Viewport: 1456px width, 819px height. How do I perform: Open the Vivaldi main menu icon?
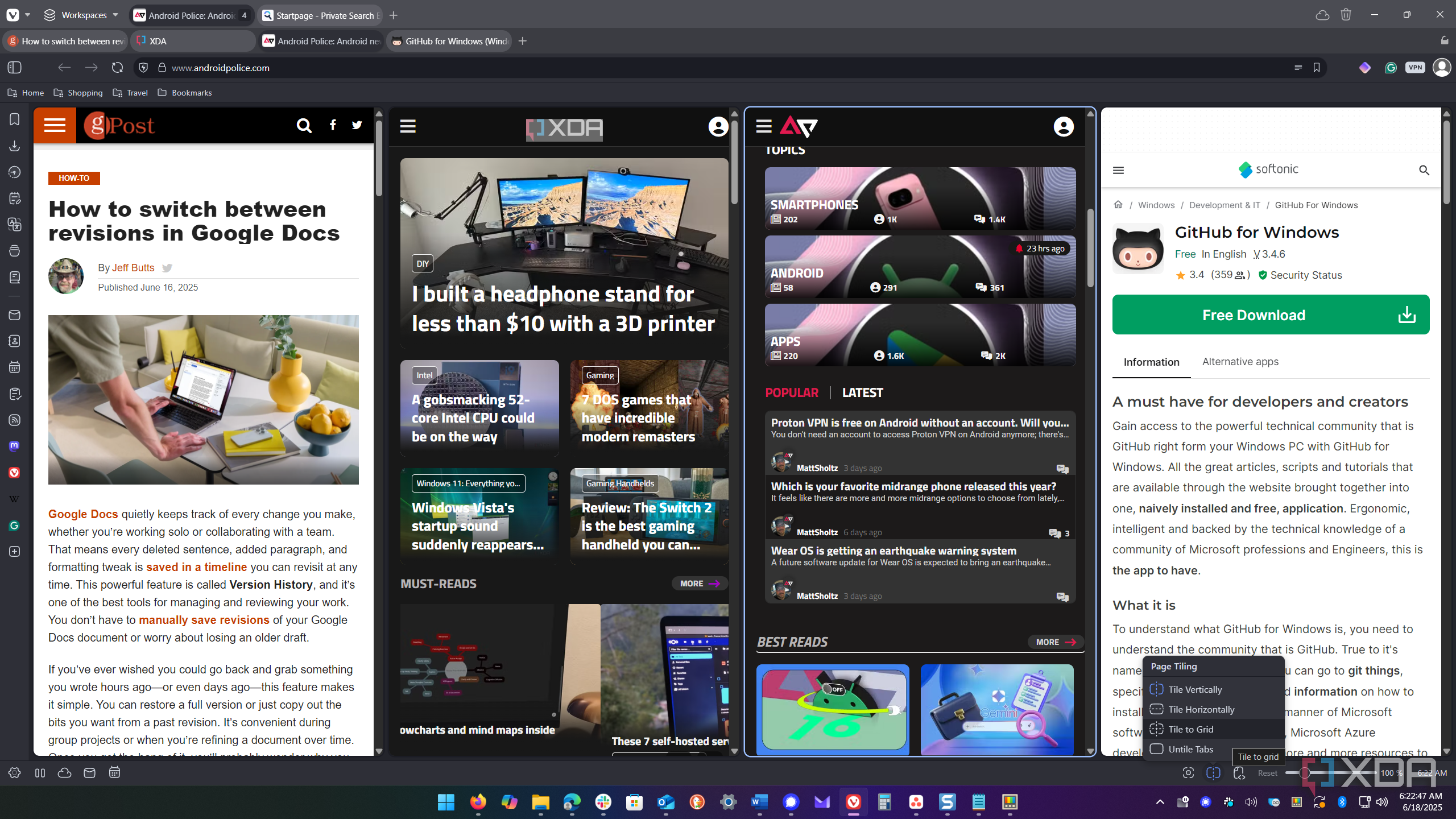[13, 15]
